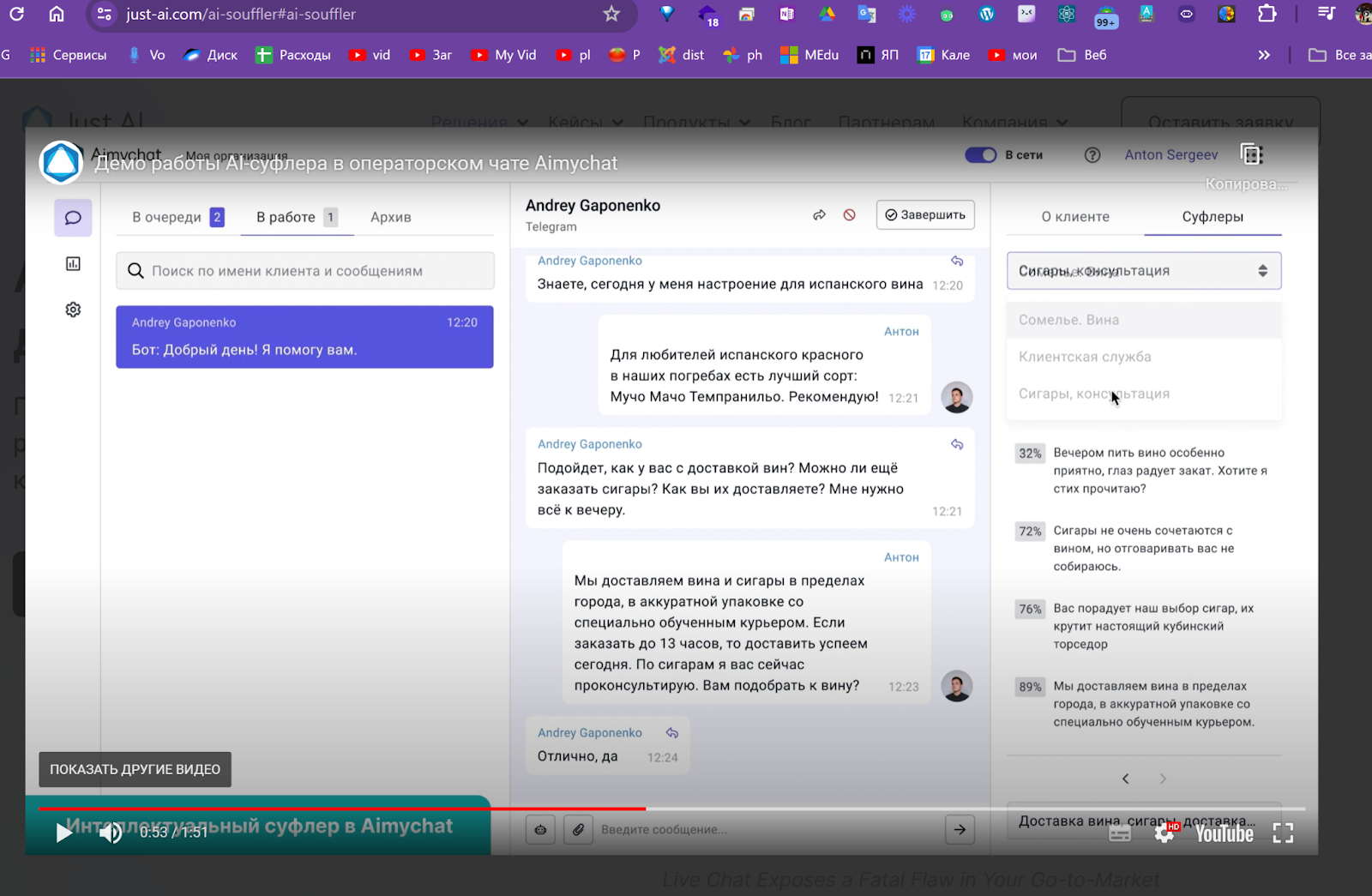Click the client search field
1372x896 pixels.
pos(304,271)
